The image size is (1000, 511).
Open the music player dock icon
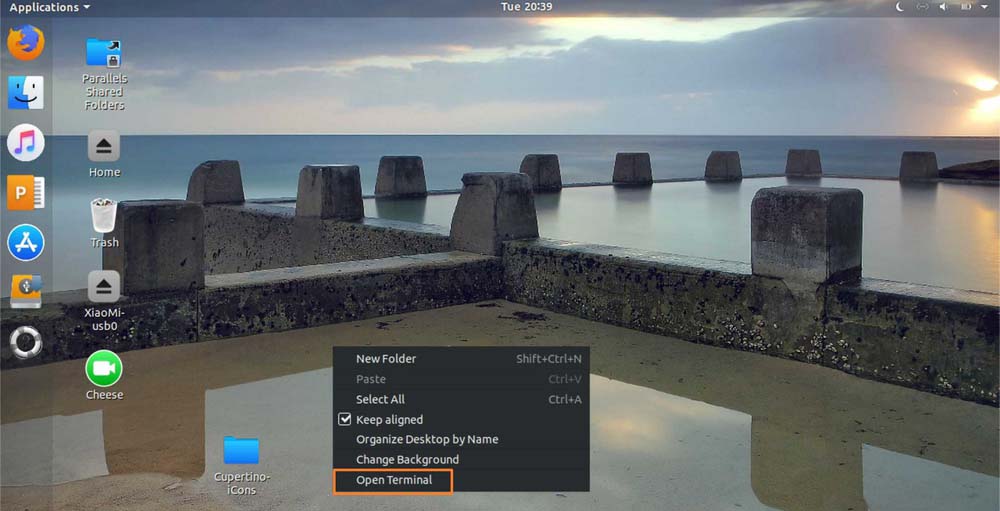[x=26, y=142]
